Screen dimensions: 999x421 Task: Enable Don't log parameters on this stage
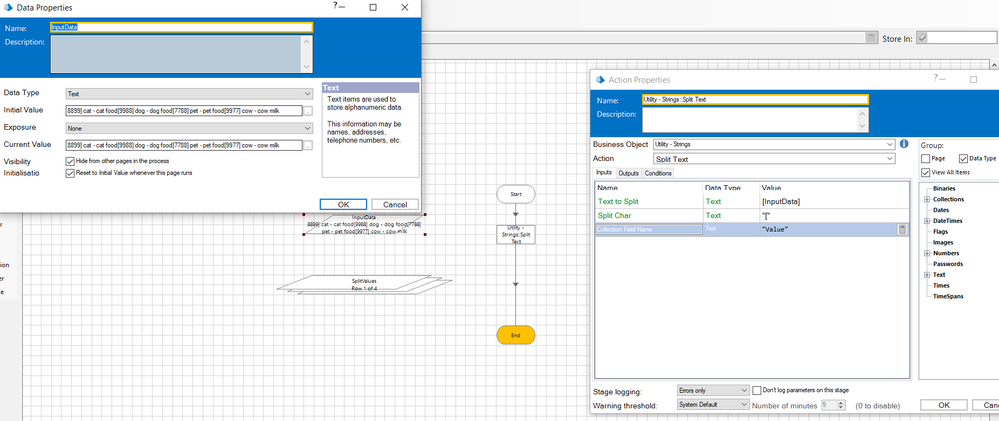point(756,389)
